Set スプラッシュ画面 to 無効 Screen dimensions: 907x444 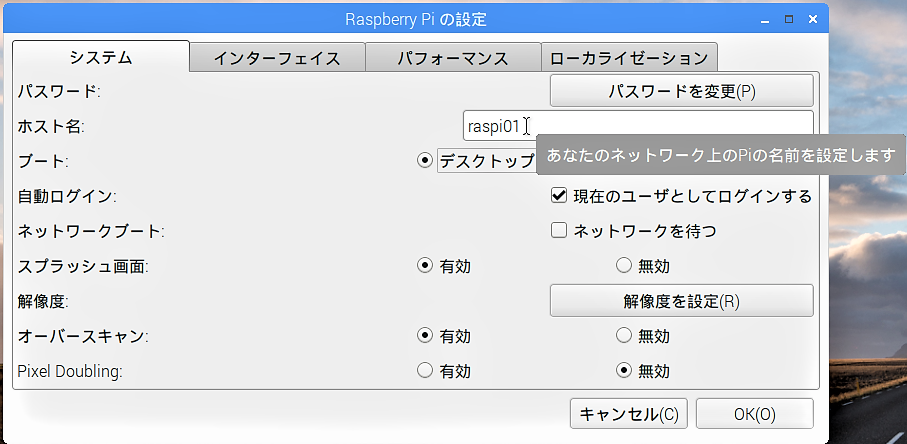point(624,266)
